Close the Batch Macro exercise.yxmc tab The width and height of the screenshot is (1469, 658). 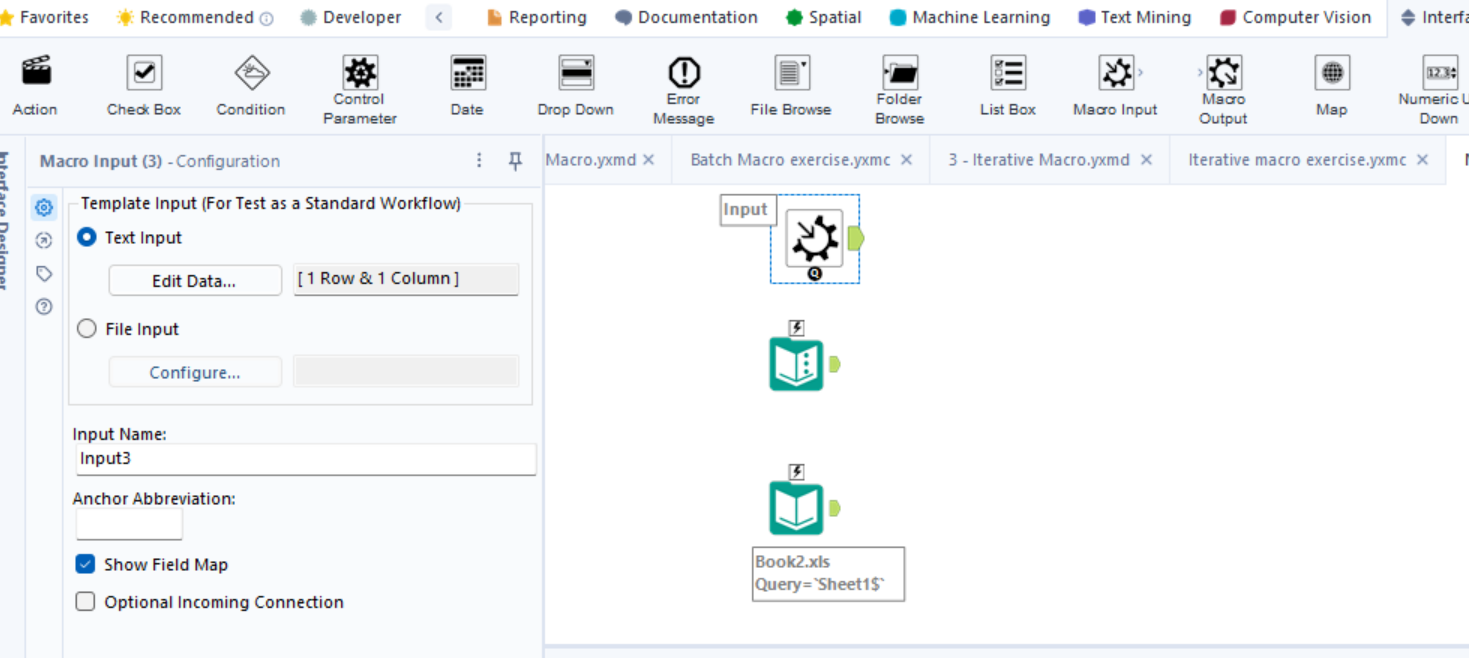pos(906,160)
